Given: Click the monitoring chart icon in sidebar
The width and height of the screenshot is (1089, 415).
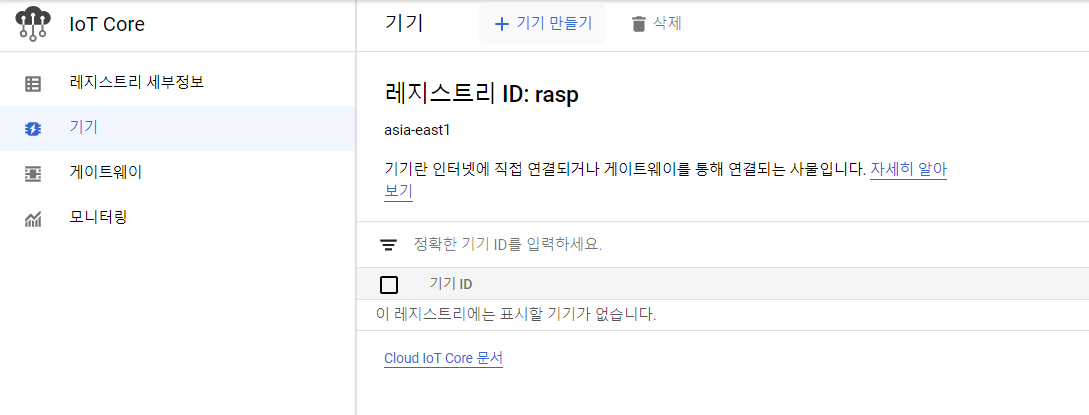Looking at the screenshot, I should 33,219.
